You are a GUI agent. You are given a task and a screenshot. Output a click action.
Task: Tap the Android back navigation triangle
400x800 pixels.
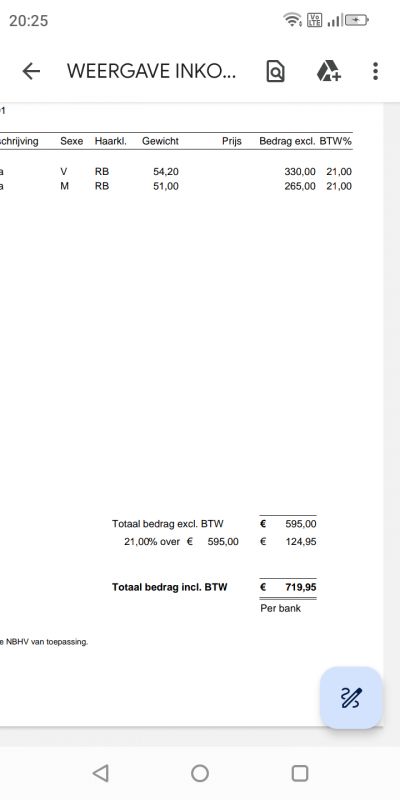click(x=101, y=773)
